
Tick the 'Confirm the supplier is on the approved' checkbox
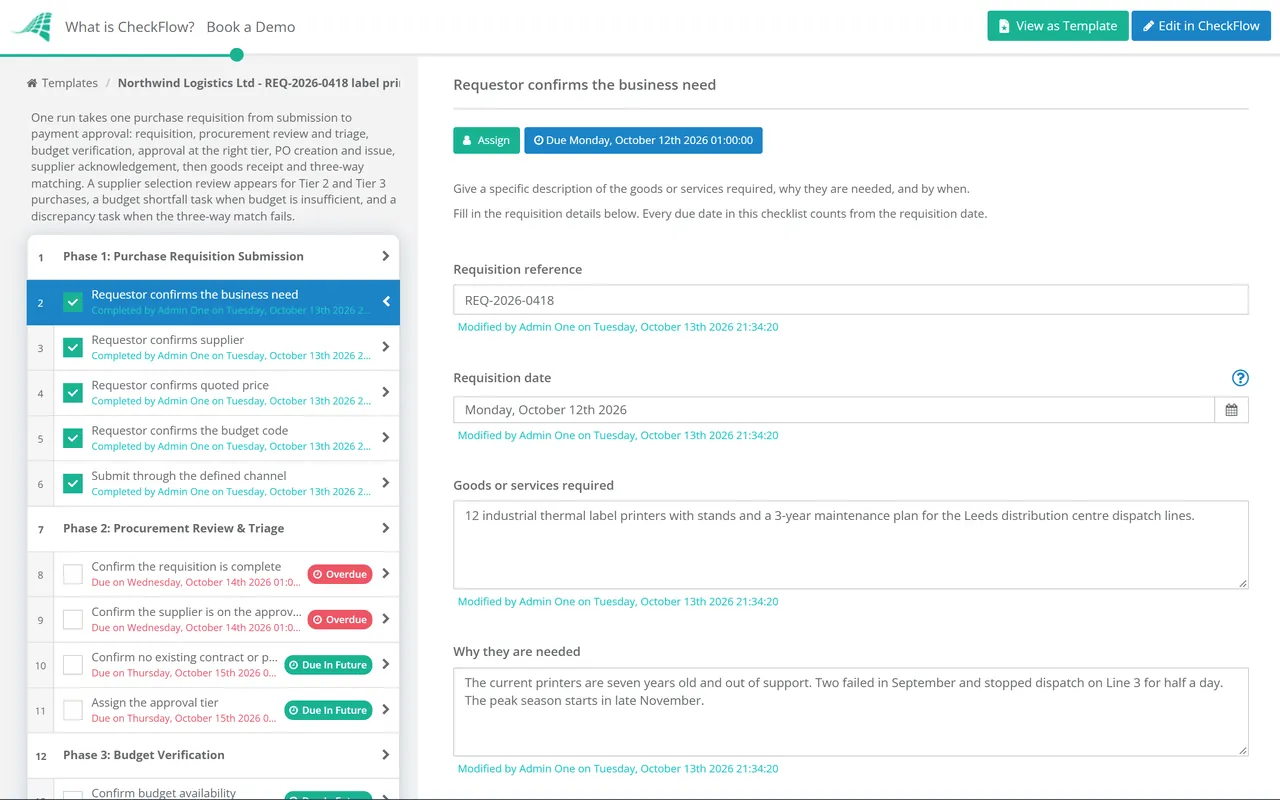click(73, 620)
